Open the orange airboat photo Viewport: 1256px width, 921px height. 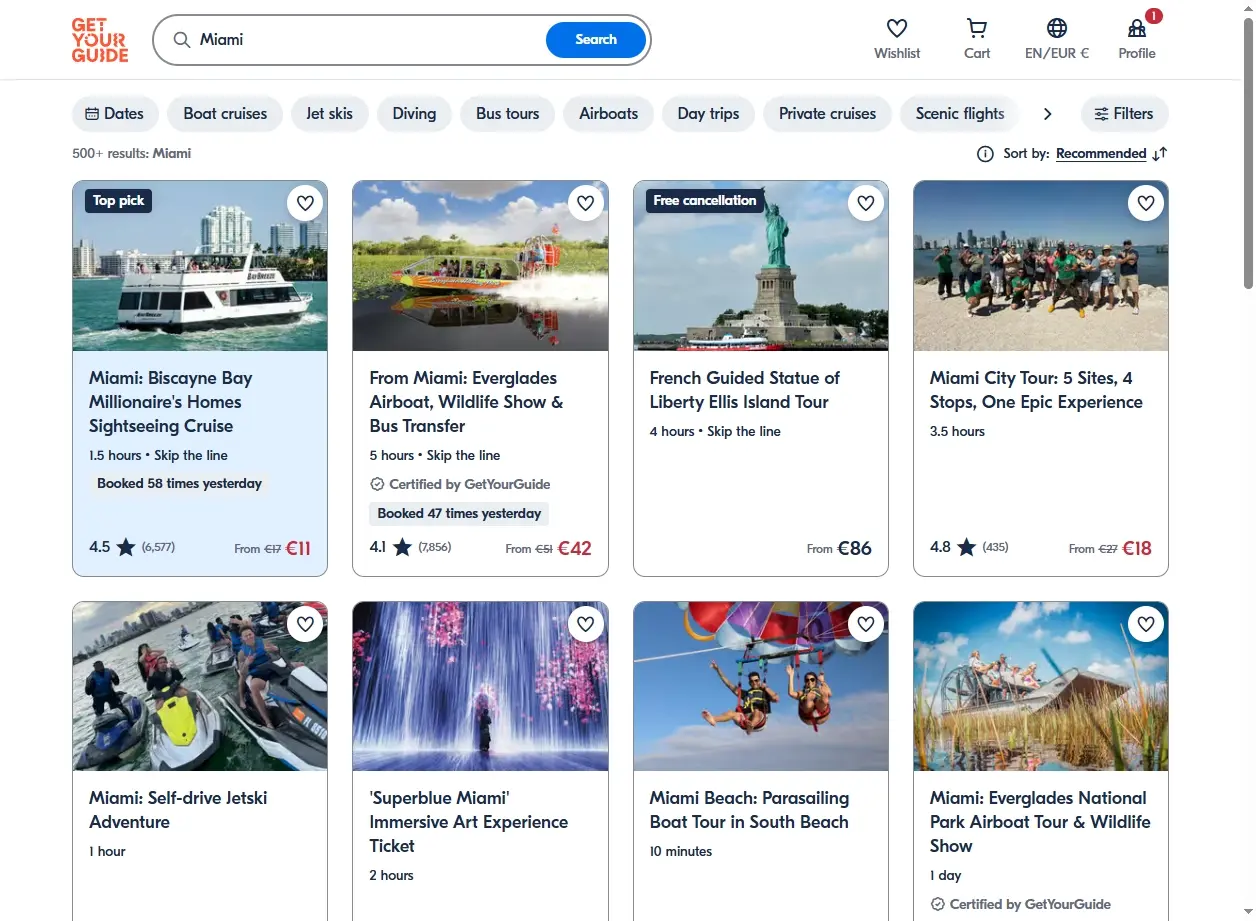tap(480, 266)
